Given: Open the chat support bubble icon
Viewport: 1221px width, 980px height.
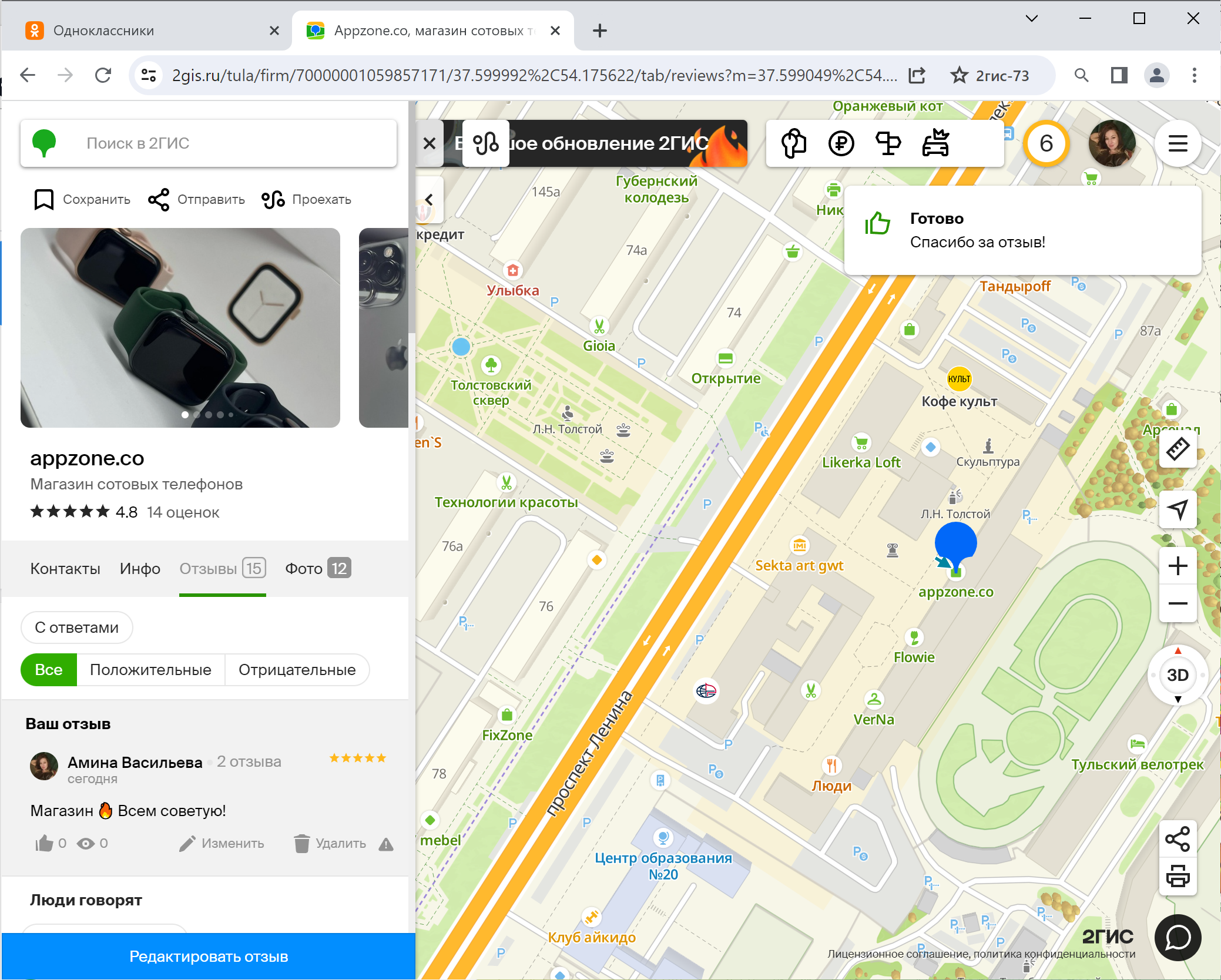Looking at the screenshot, I should (x=1178, y=938).
